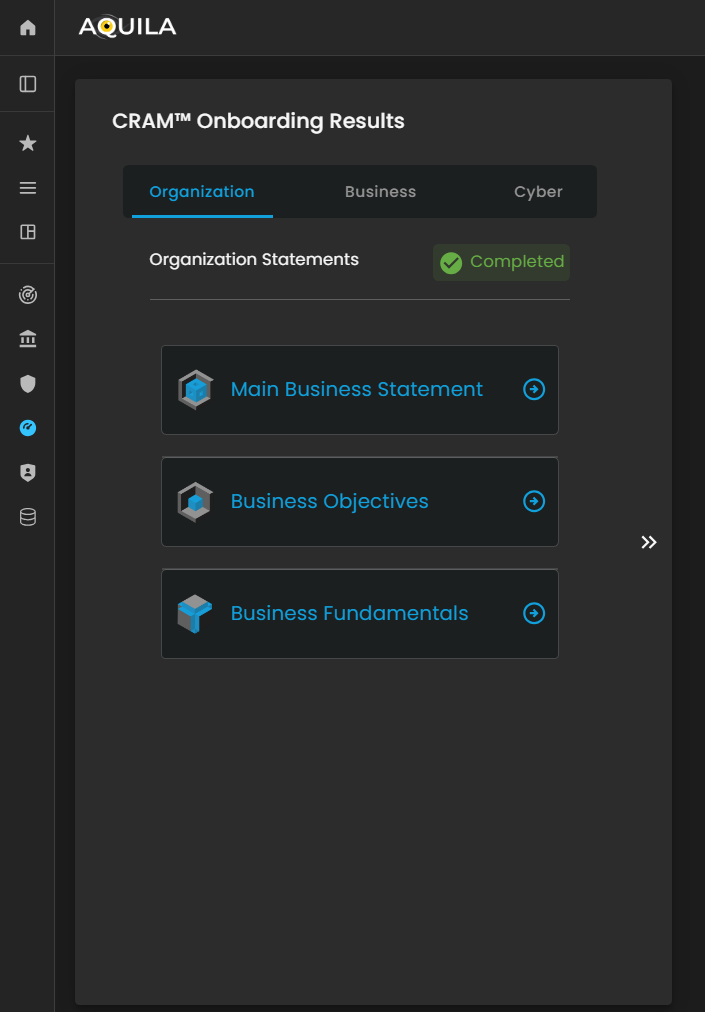This screenshot has width=705, height=1012.
Task: Switch to the Cyber tab
Action: point(538,192)
